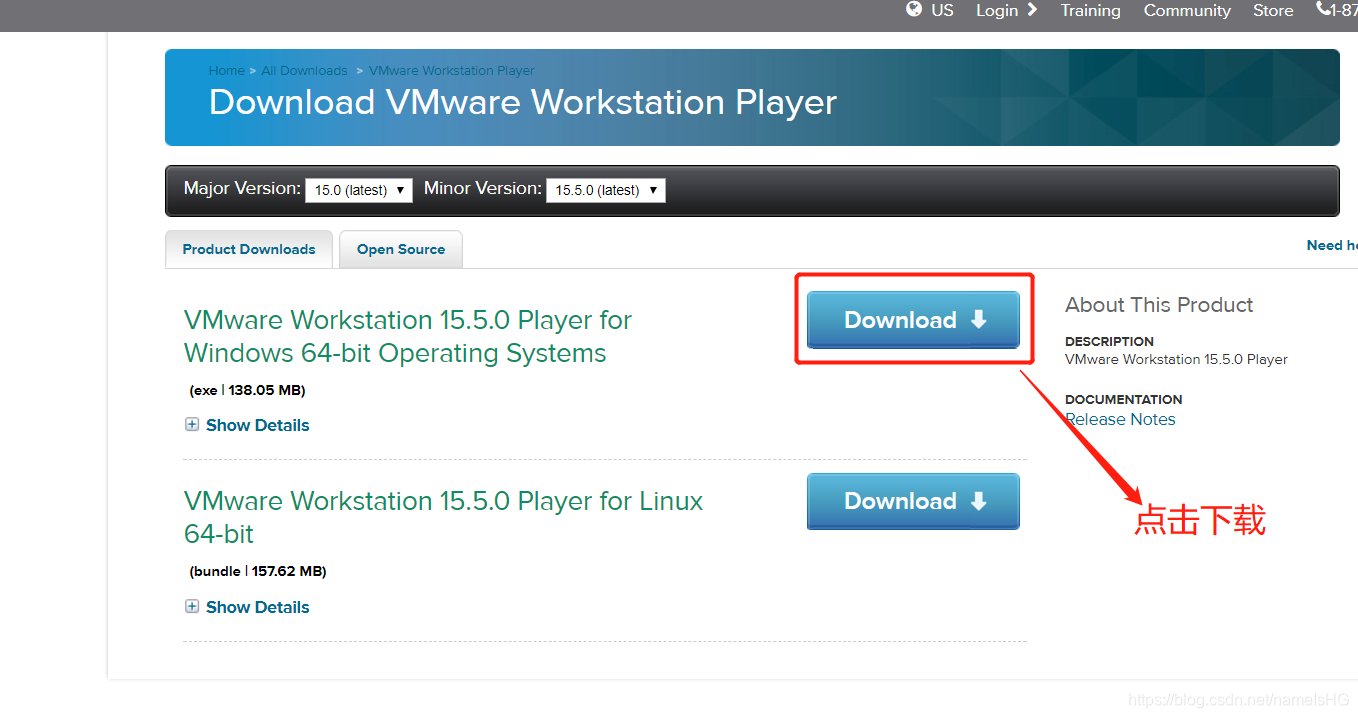Expand Show Details for Linux Player
1358x718 pixels.
click(x=257, y=607)
